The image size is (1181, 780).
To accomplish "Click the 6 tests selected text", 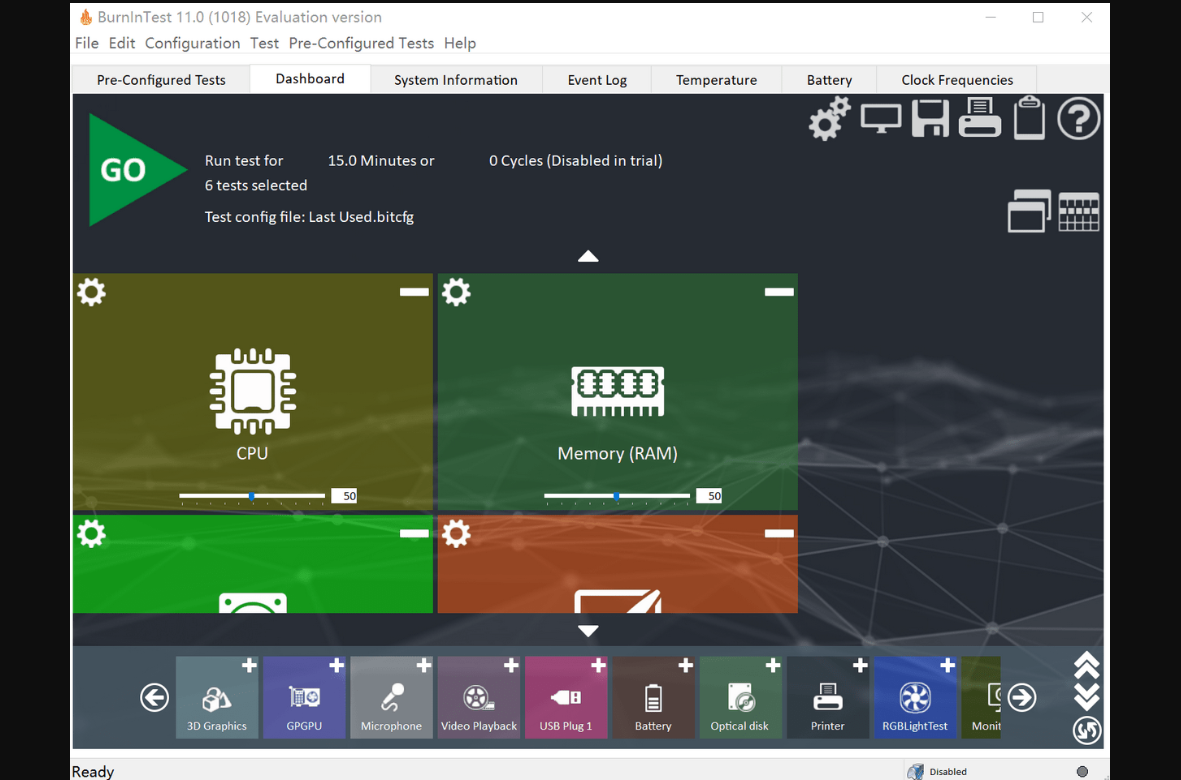I will 256,185.
